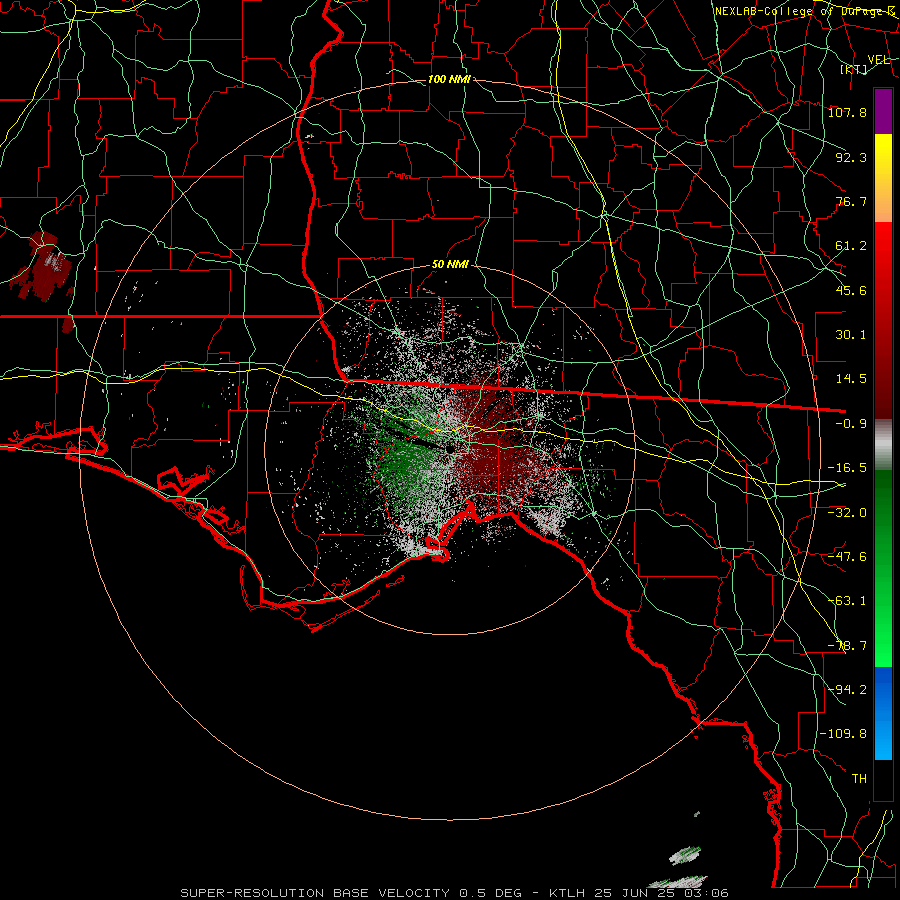Select the -78.7 scale value
This screenshot has height=900, width=900.
(x=847, y=646)
